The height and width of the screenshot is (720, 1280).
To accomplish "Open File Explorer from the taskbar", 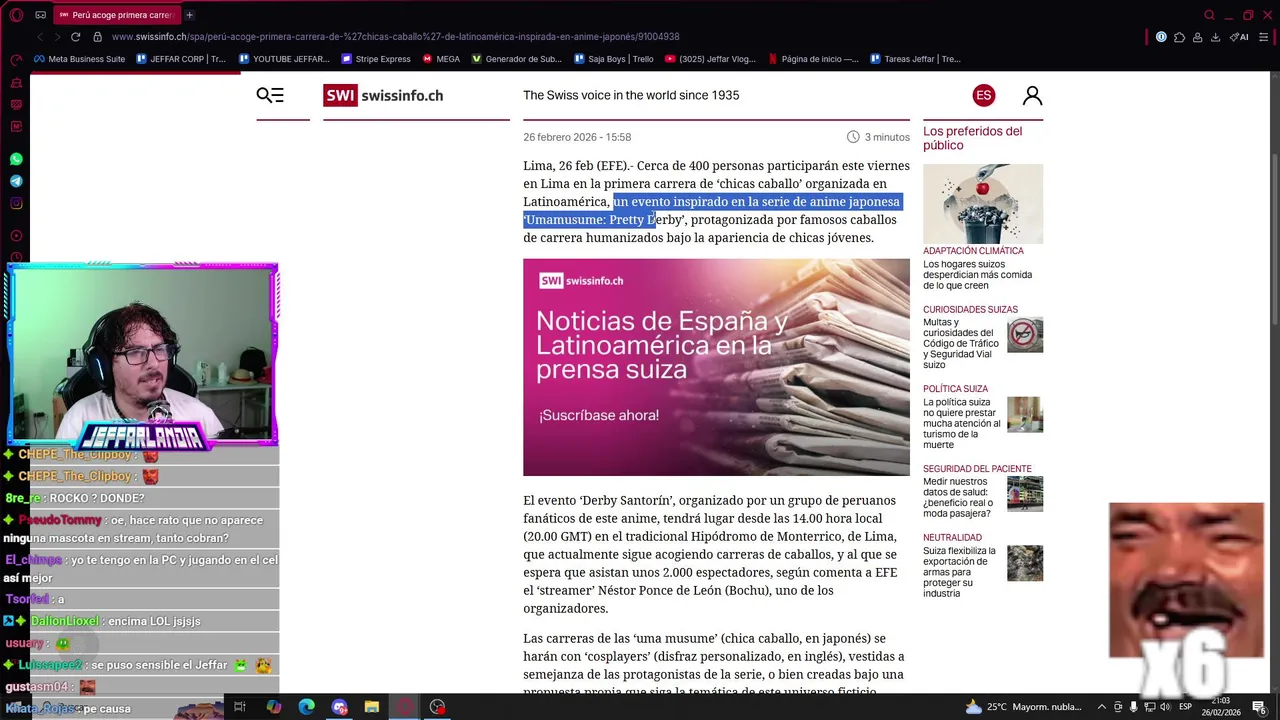I will tap(372, 707).
